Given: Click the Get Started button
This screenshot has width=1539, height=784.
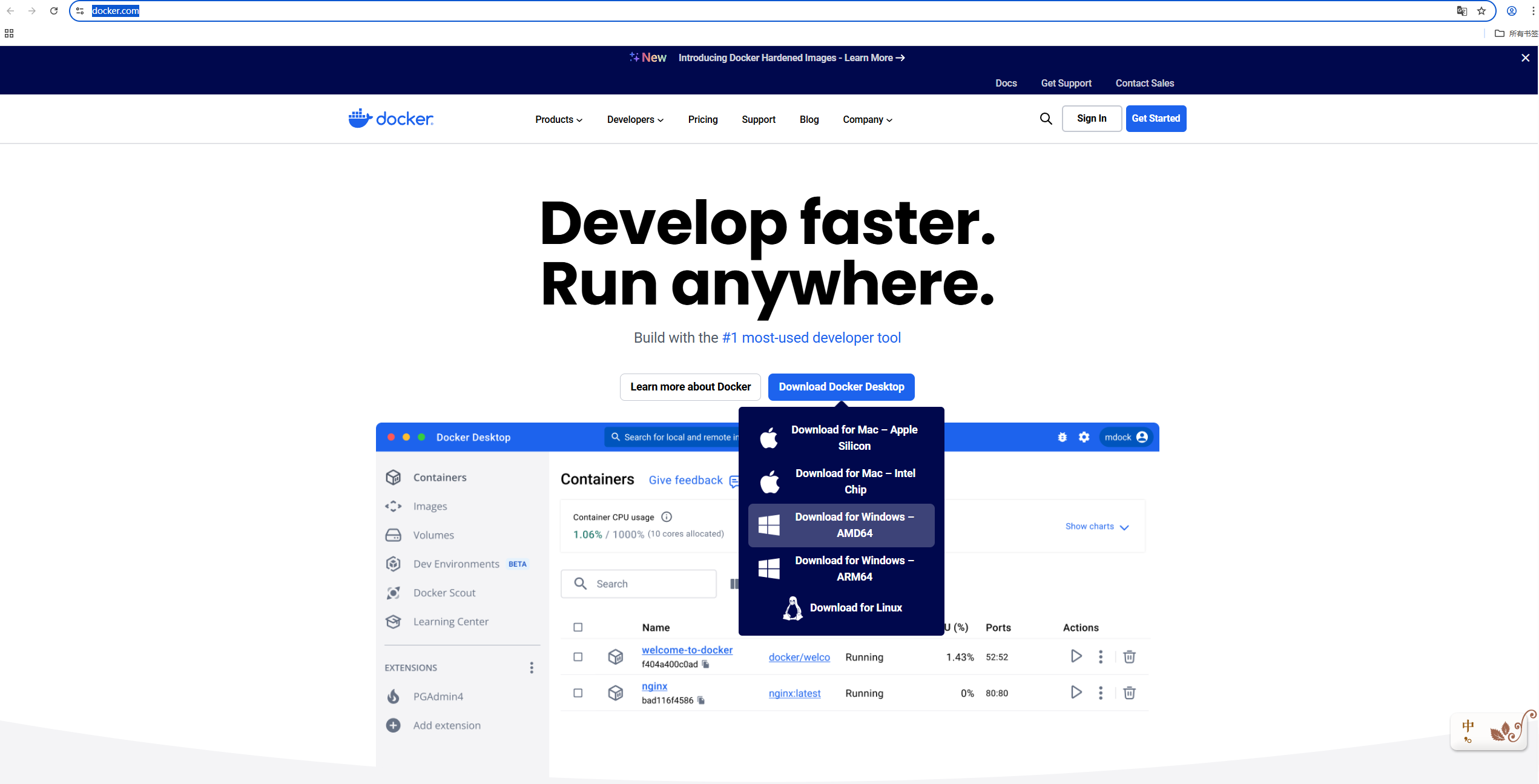Looking at the screenshot, I should click(x=1156, y=119).
